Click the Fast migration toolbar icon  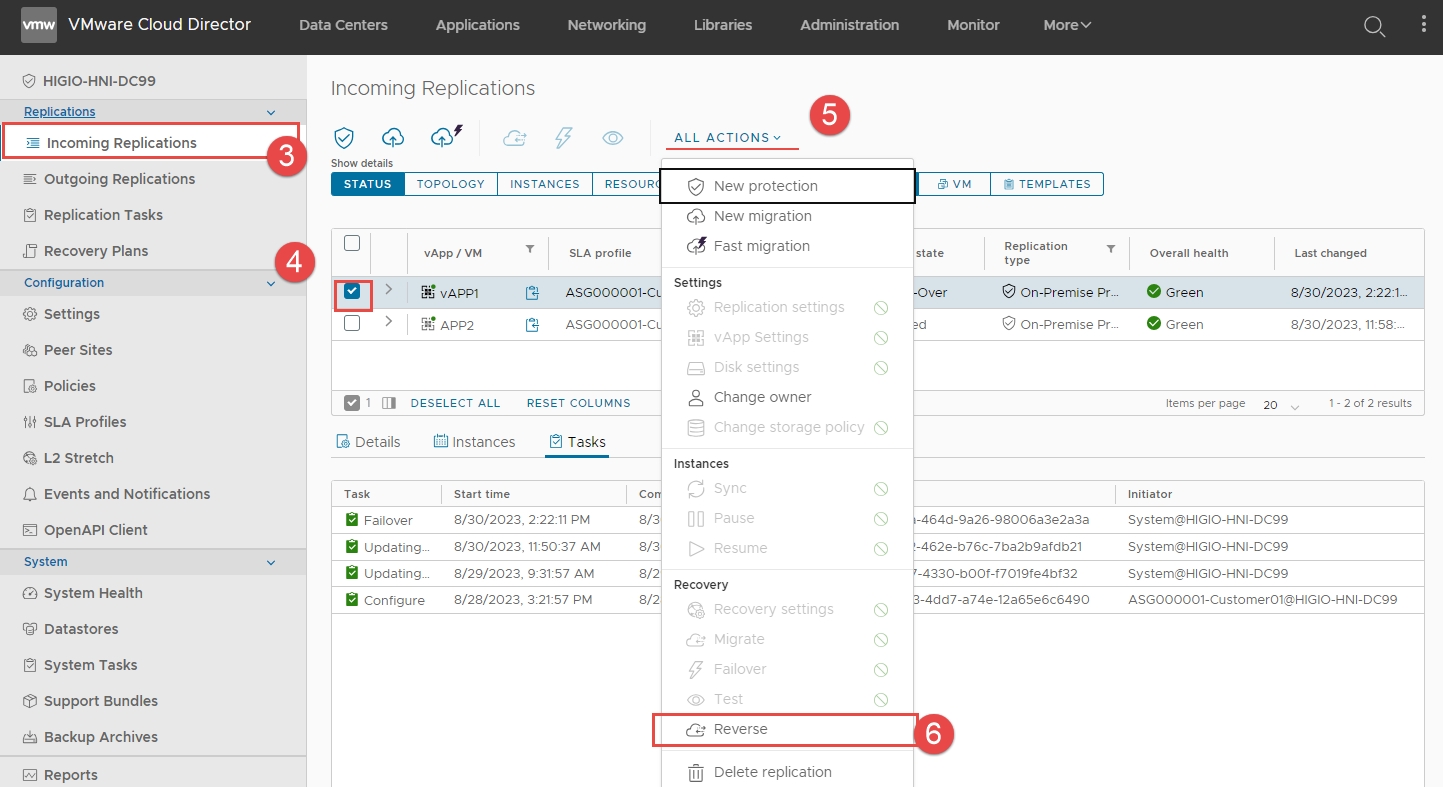click(x=446, y=137)
